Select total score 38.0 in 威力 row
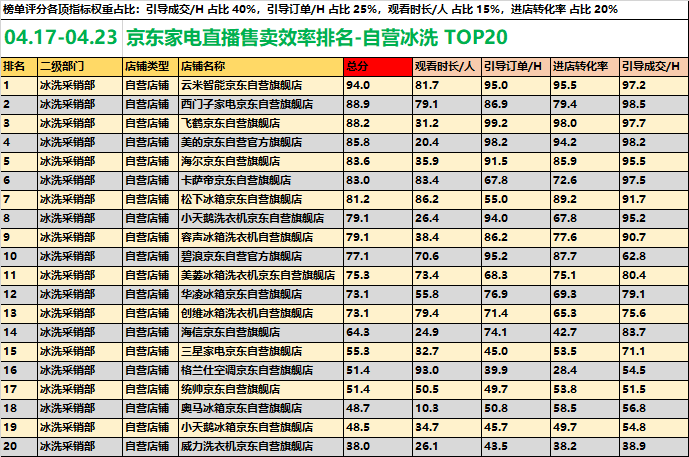Screen dimensions: 689x457 [x=378, y=446]
